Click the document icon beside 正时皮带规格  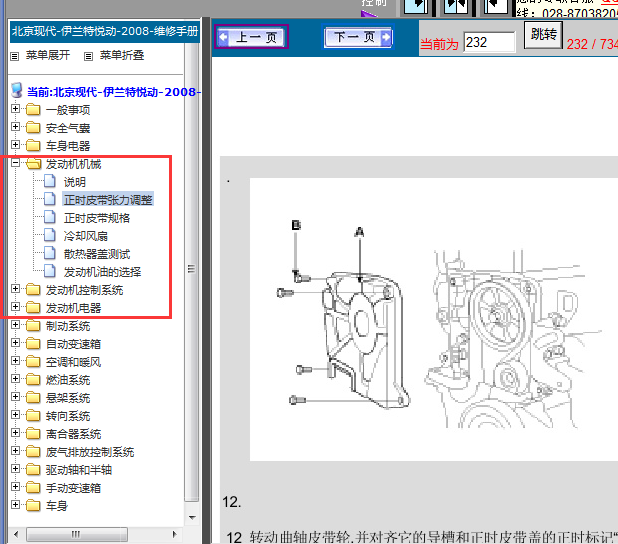(49, 217)
